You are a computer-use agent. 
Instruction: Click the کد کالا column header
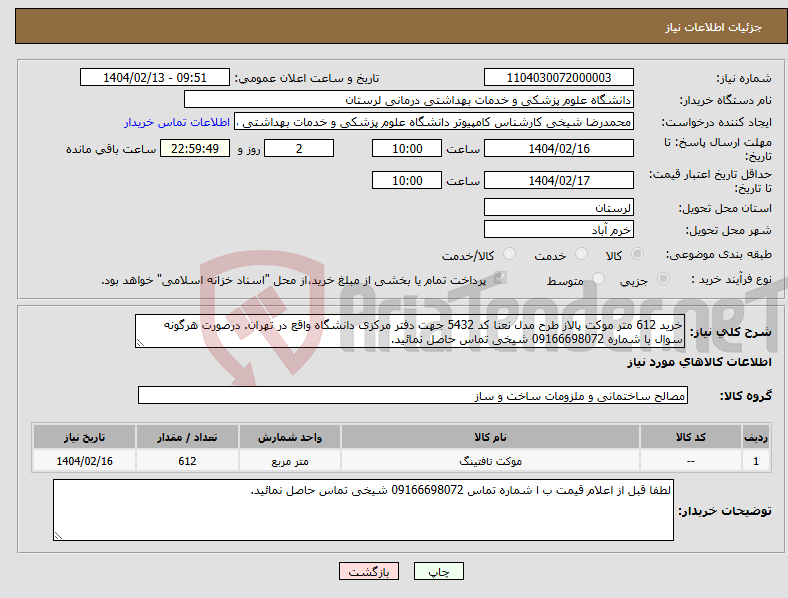point(691,437)
